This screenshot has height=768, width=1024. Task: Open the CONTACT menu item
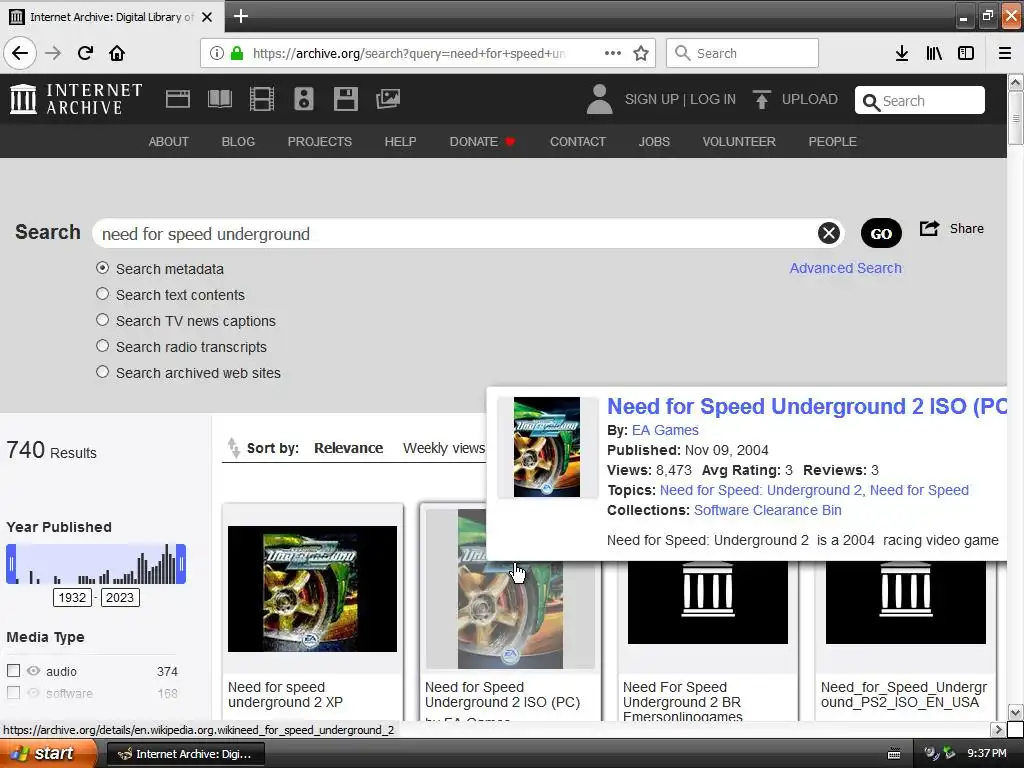(578, 142)
